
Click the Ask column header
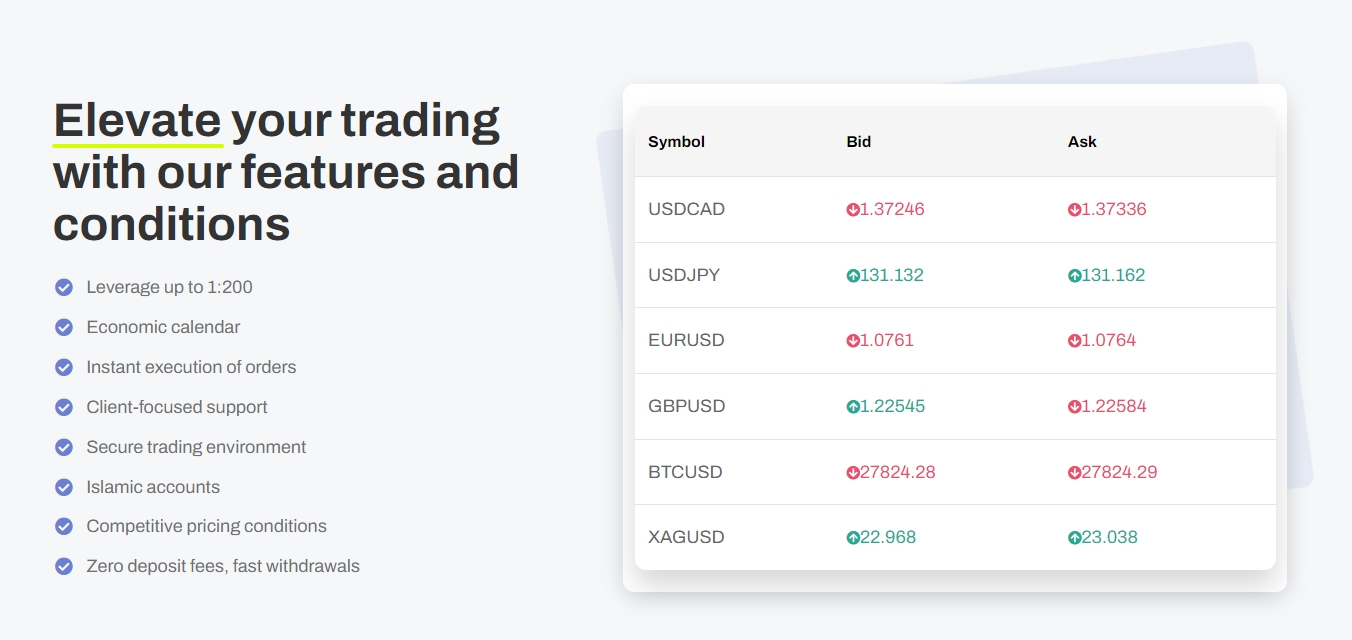[x=1082, y=142]
